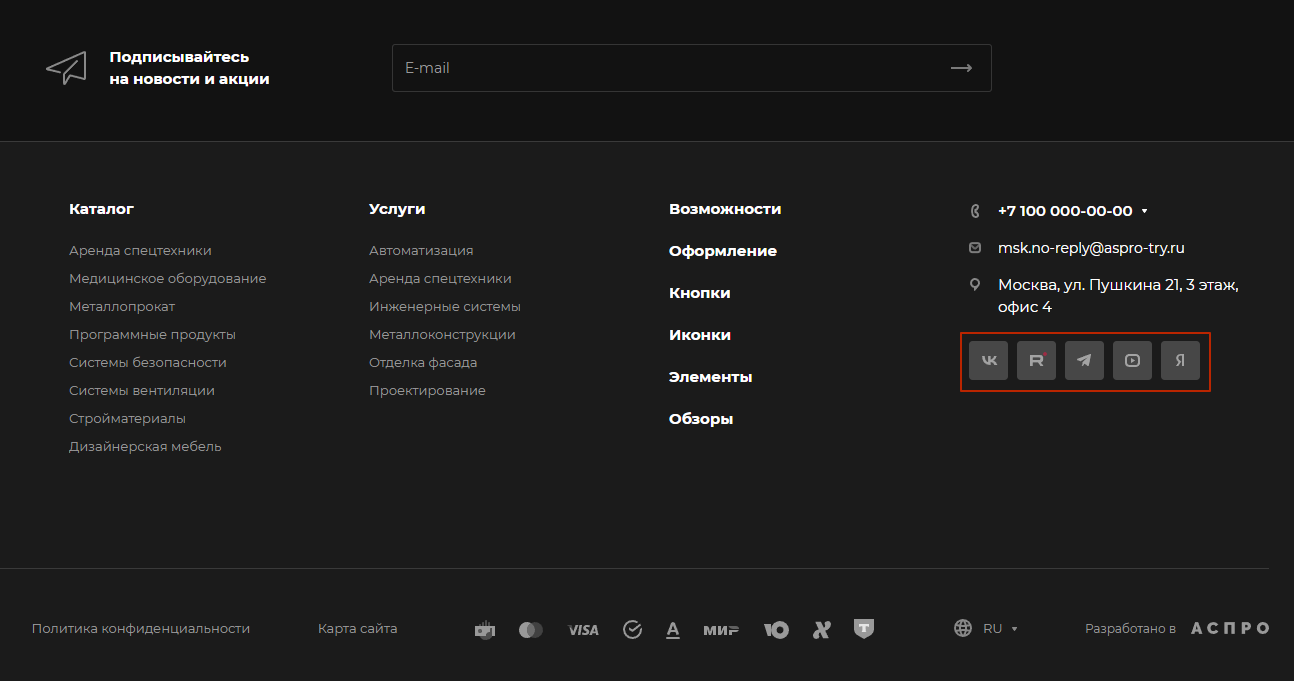Submit email with the arrow button
Viewport: 1294px width, 681px height.
tap(961, 68)
